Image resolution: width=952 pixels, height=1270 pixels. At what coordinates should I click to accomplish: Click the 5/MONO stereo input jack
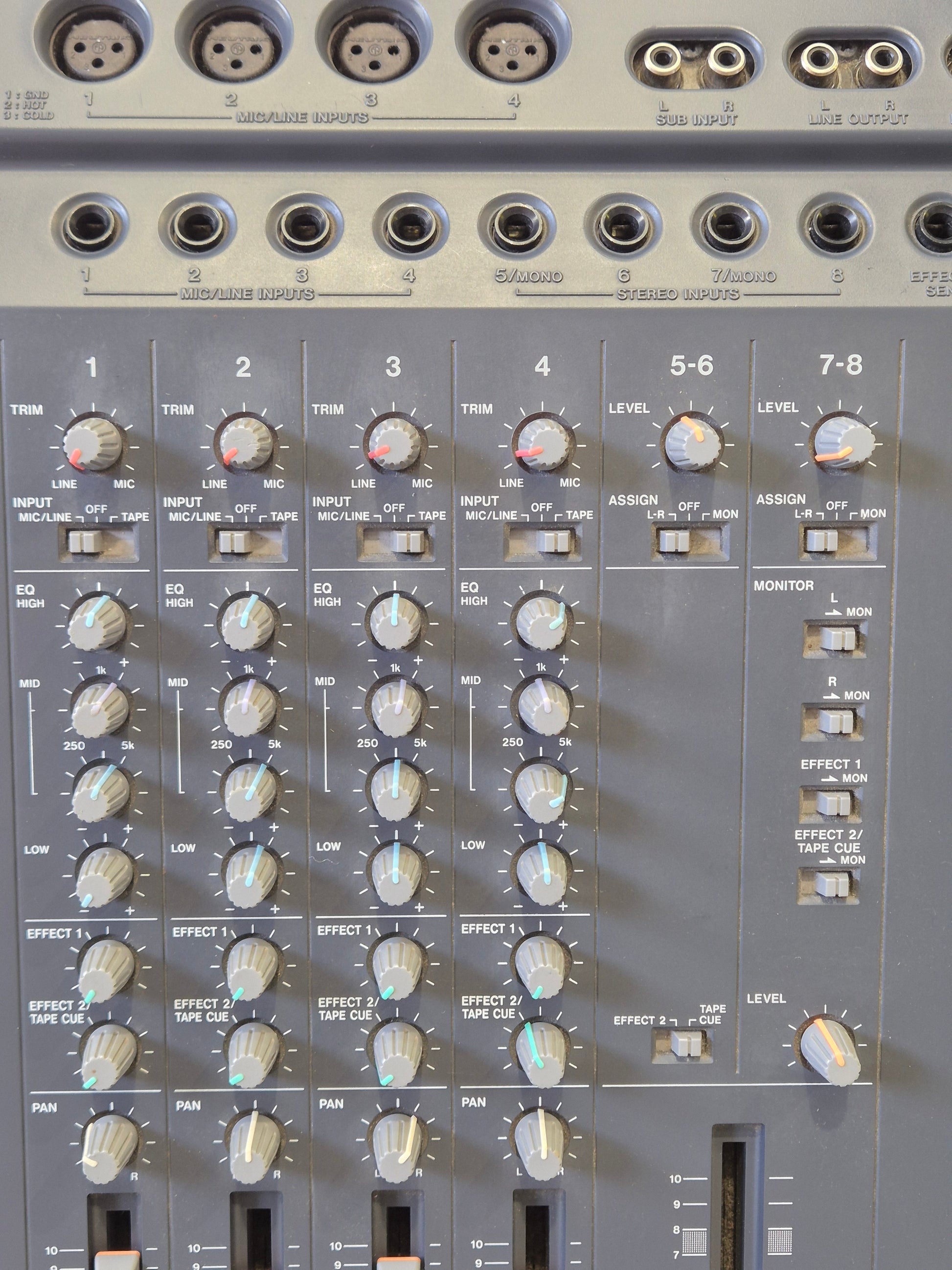click(516, 225)
